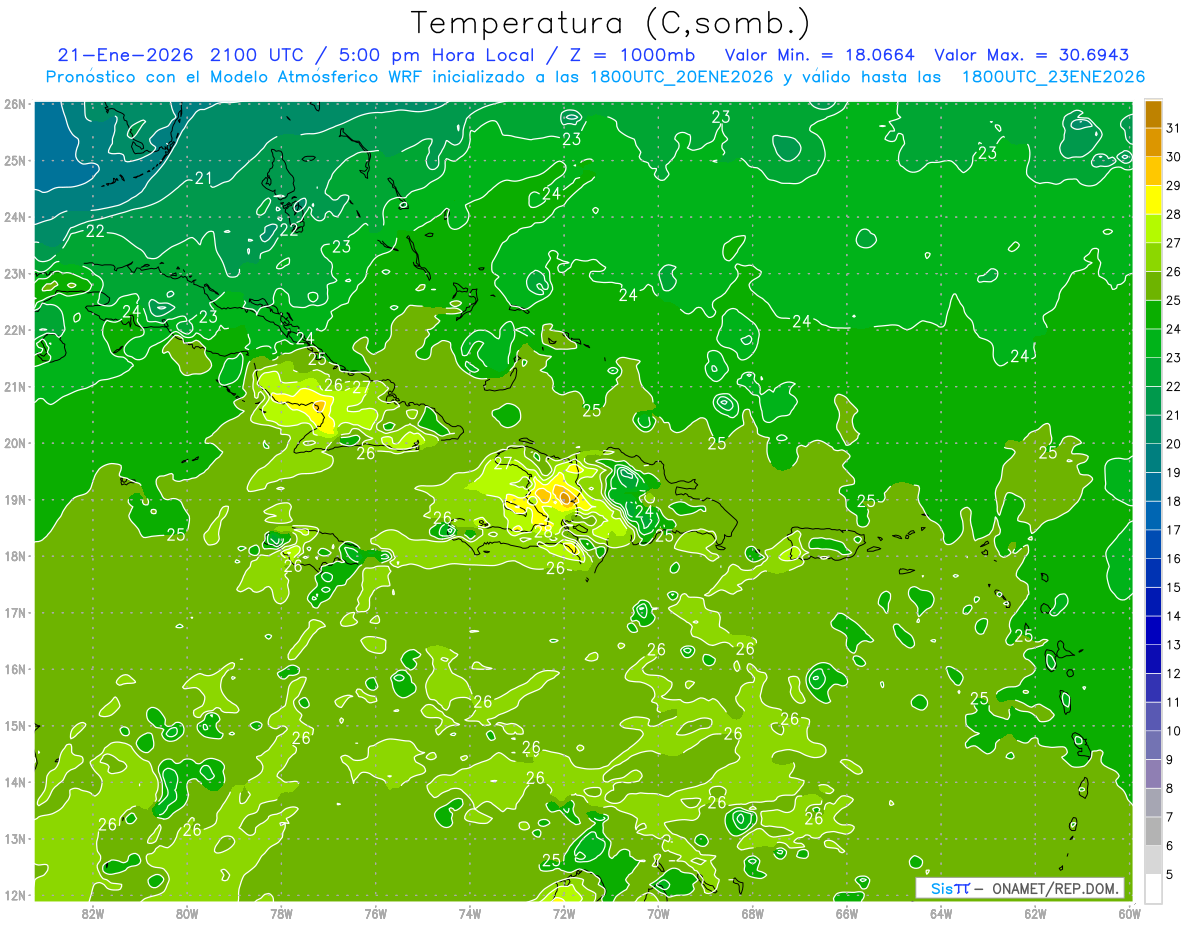The image size is (1200, 927).
Task: Pick the dark blue swatch between 13 and 14
Action: point(1153,631)
